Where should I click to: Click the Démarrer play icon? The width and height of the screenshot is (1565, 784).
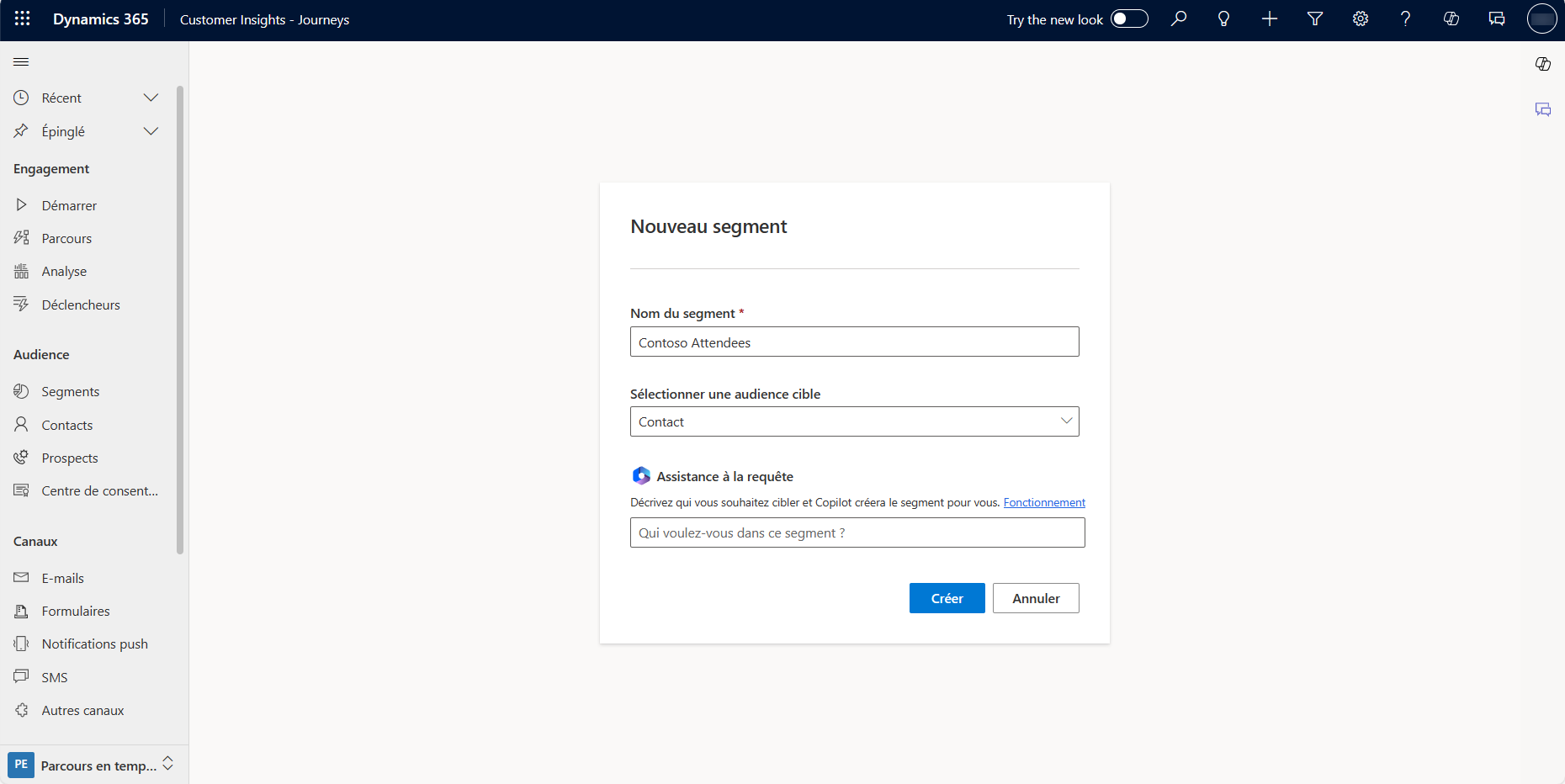coord(21,204)
